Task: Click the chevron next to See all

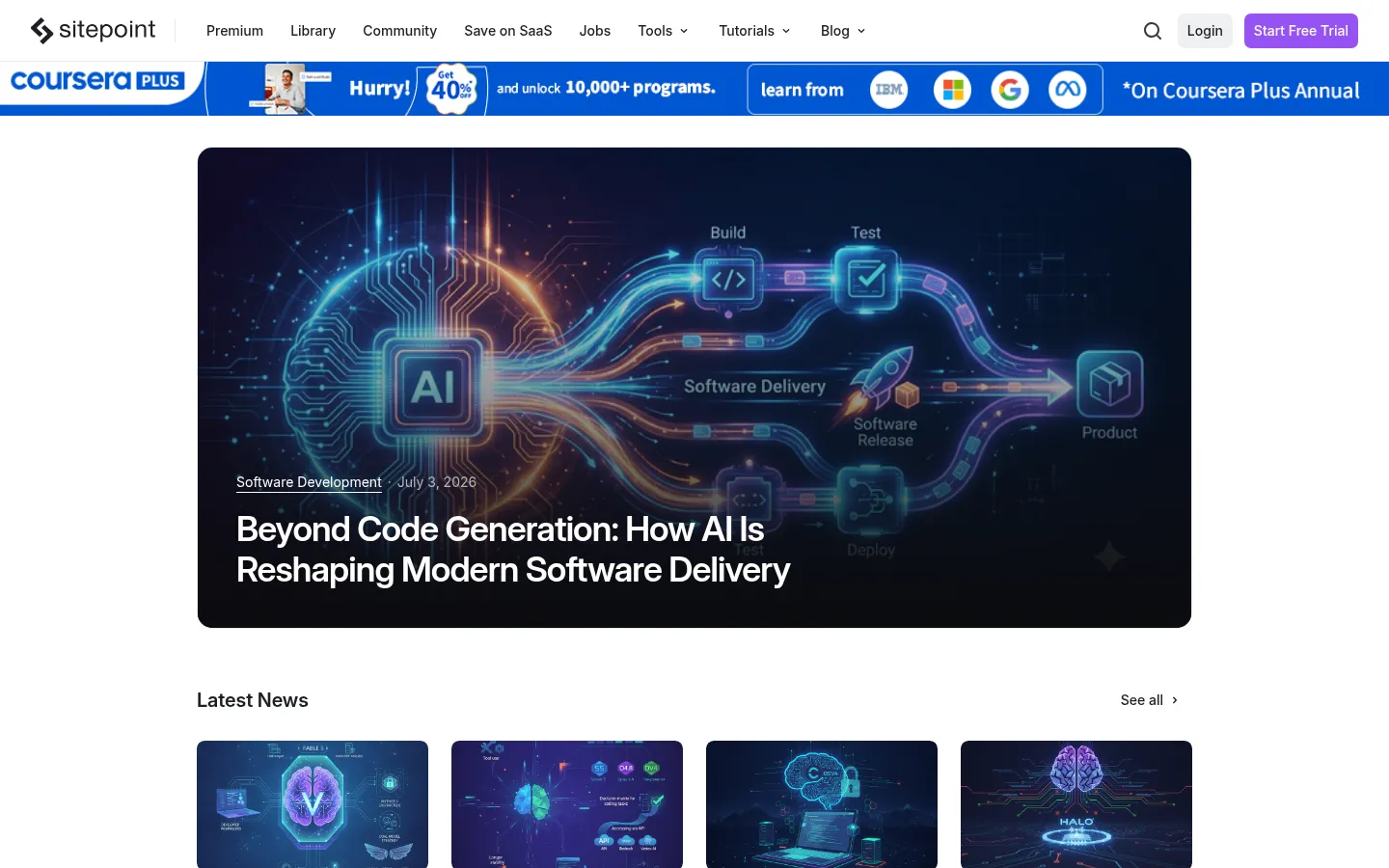Action: (1175, 700)
